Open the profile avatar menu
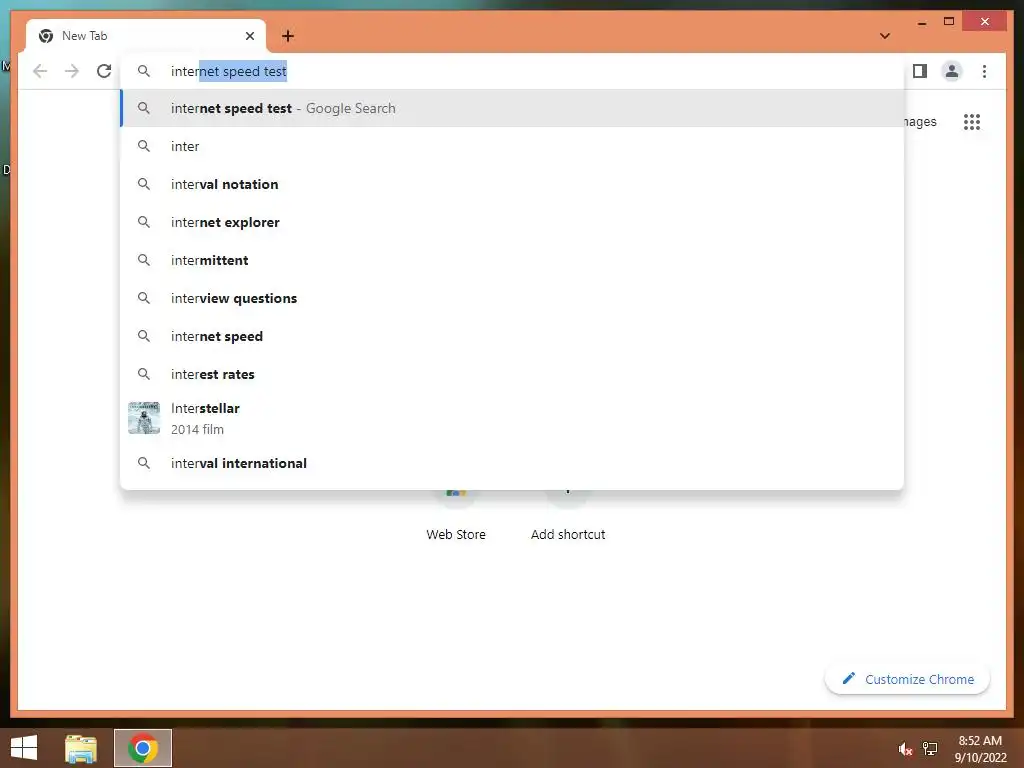 point(952,71)
